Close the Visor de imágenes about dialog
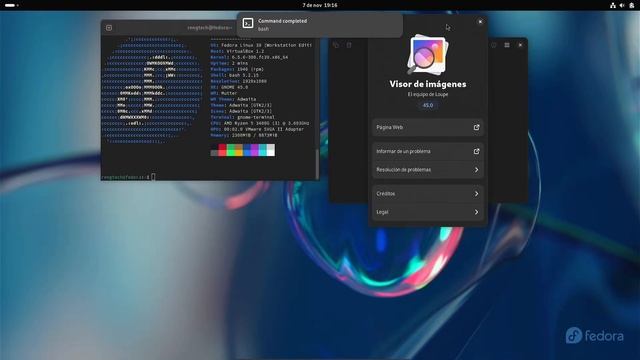This screenshot has height=360, width=640. pyautogui.click(x=480, y=22)
